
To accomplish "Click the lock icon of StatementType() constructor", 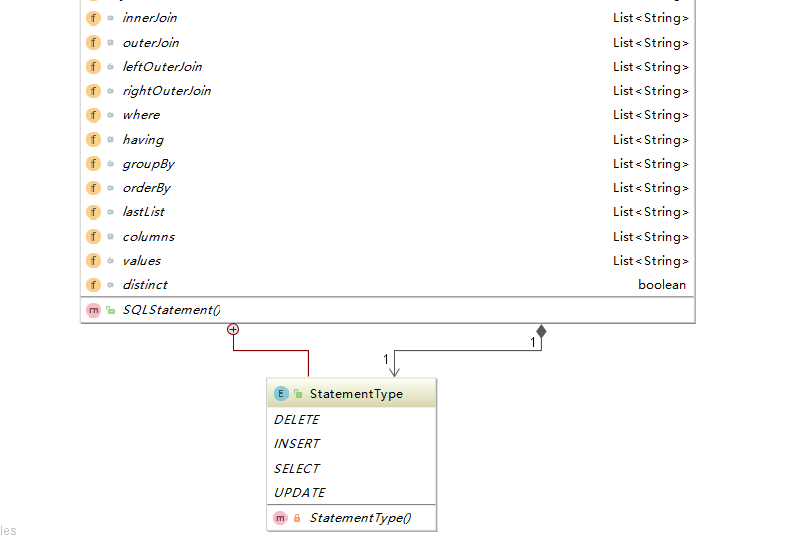I will (297, 518).
